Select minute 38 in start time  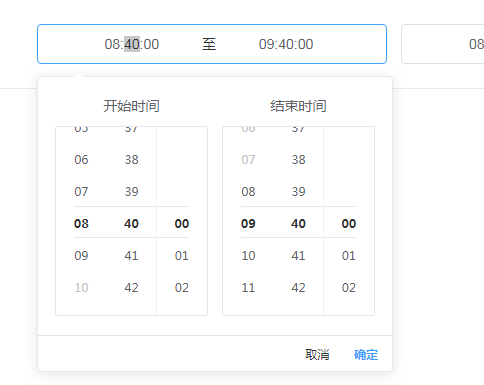[131, 160]
